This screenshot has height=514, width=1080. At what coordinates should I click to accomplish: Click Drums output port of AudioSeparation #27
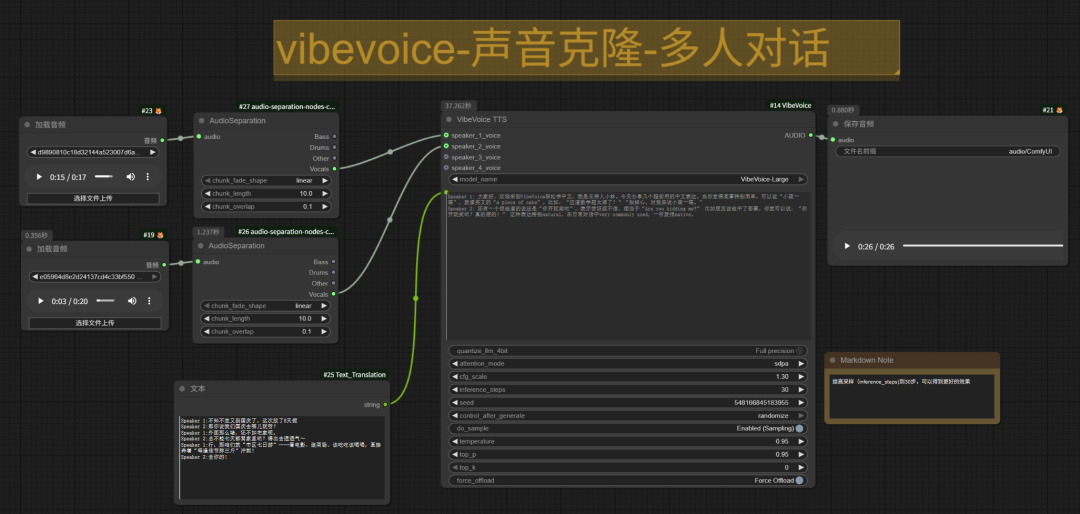[335, 147]
